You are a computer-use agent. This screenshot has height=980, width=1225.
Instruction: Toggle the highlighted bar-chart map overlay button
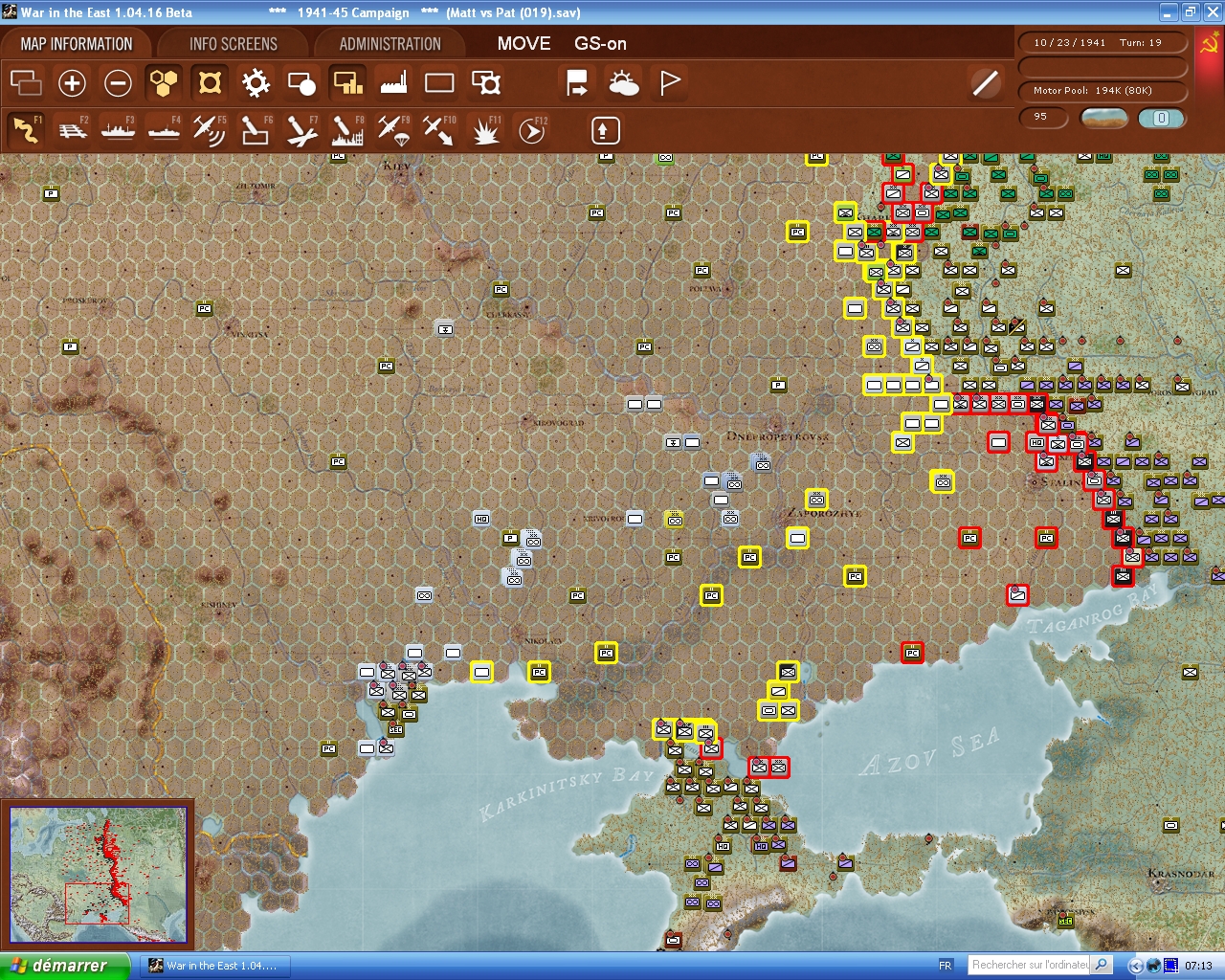[347, 83]
